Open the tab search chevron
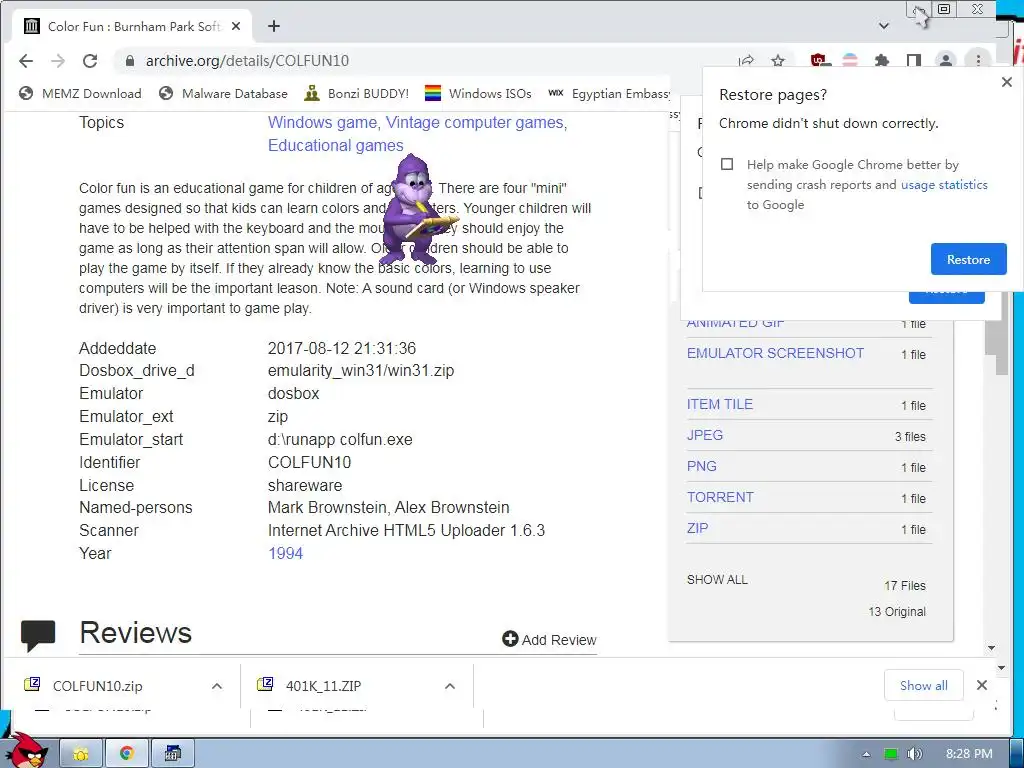Screen dimensions: 1024x768 (x=884, y=26)
